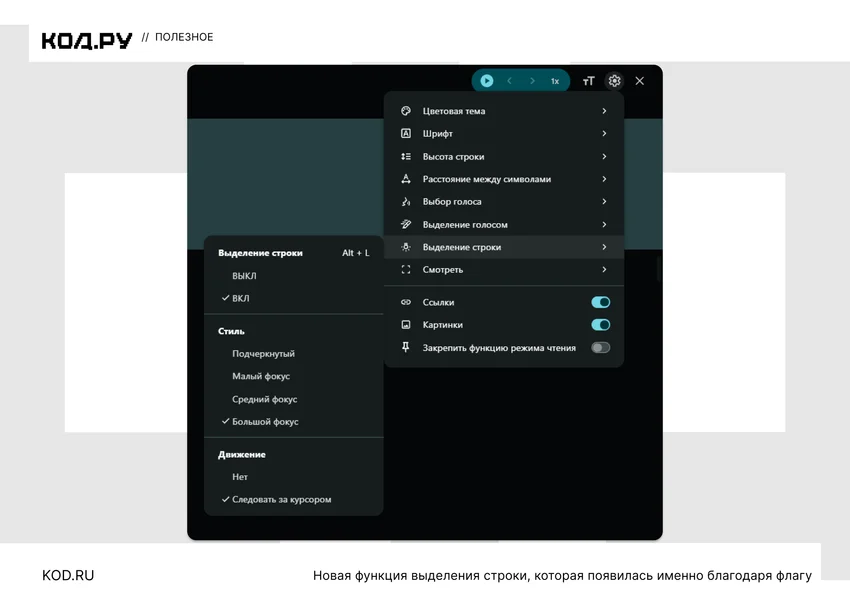Expand the Выделение голосом chevron
850x605 pixels.
tap(604, 224)
